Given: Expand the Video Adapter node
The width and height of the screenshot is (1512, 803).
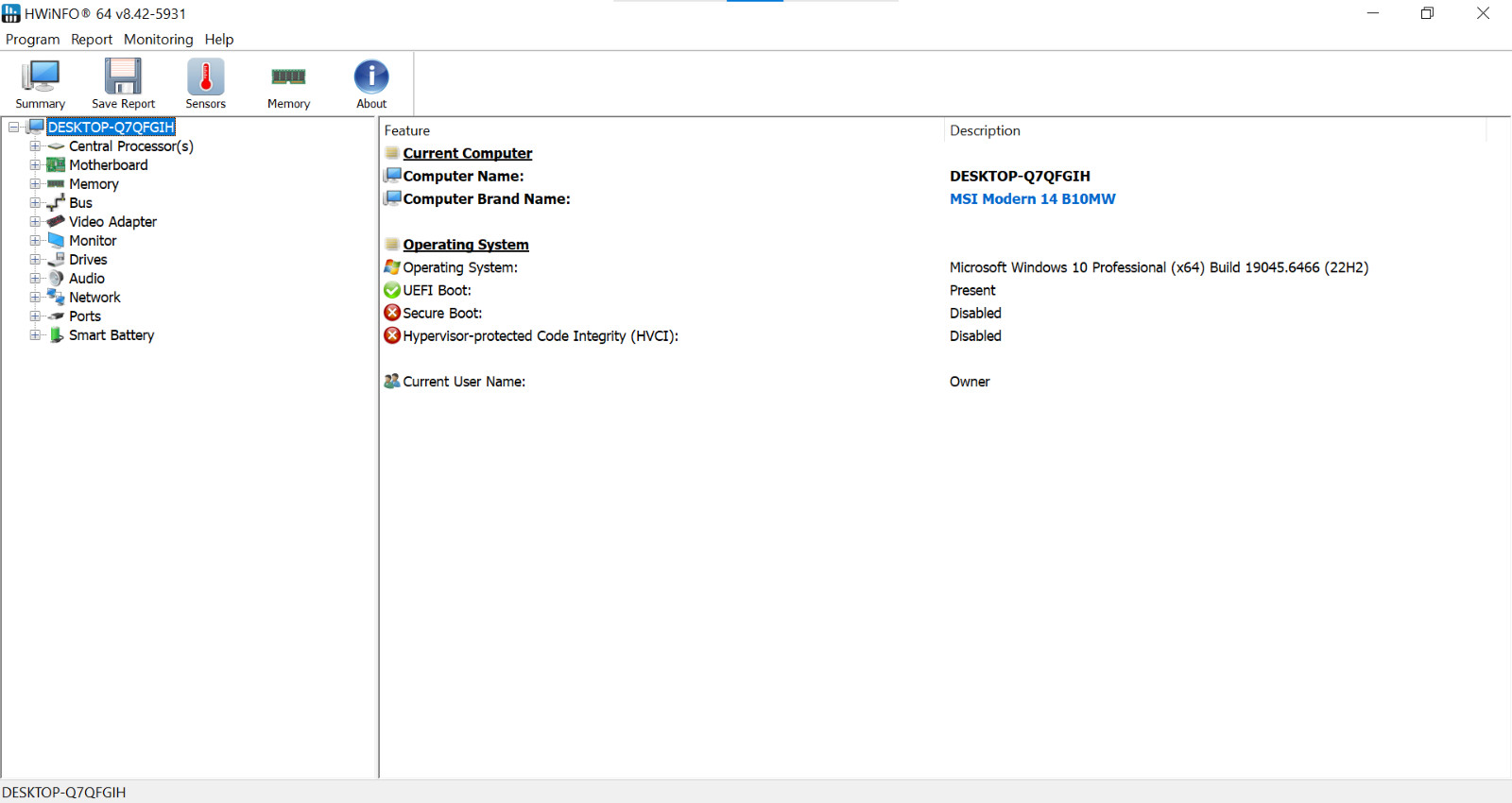Looking at the screenshot, I should pyautogui.click(x=35, y=222).
